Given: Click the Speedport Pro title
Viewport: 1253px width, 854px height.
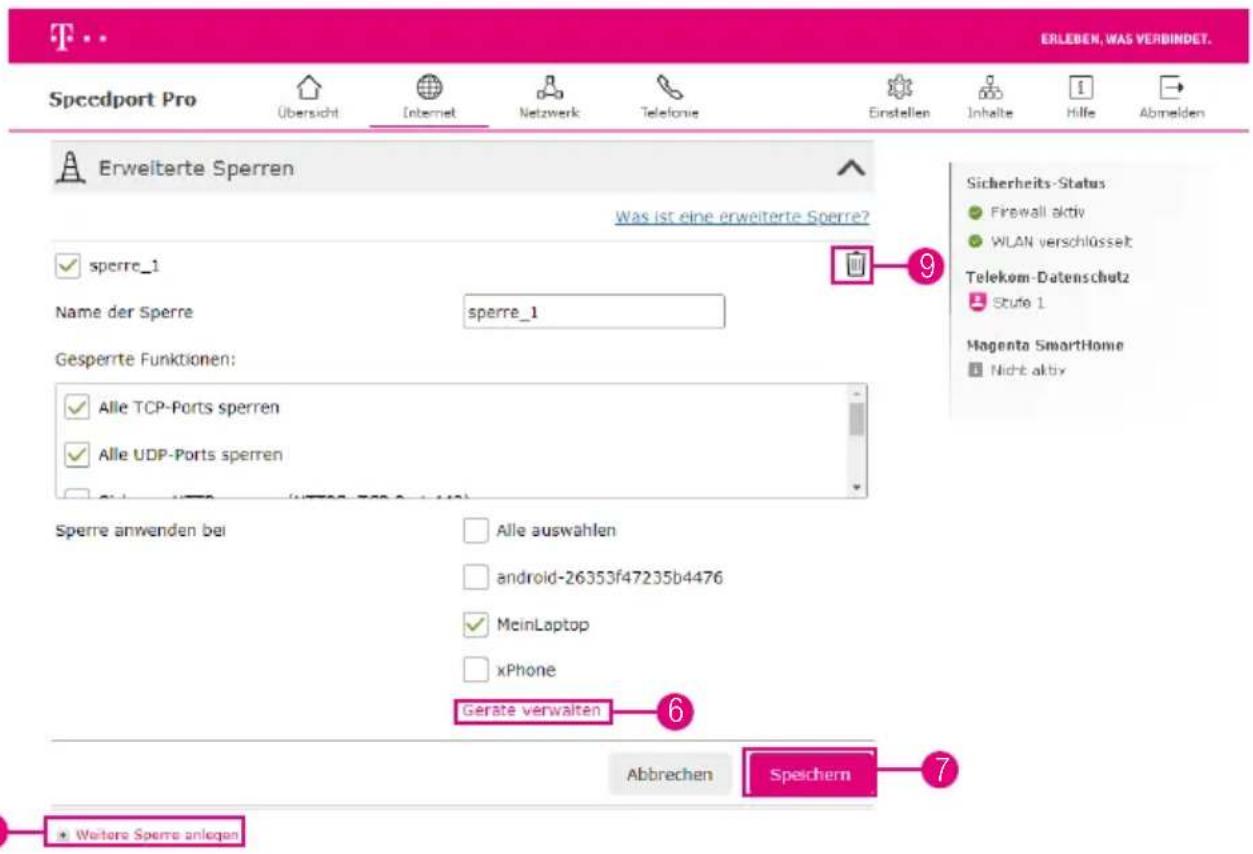Looking at the screenshot, I should (122, 100).
